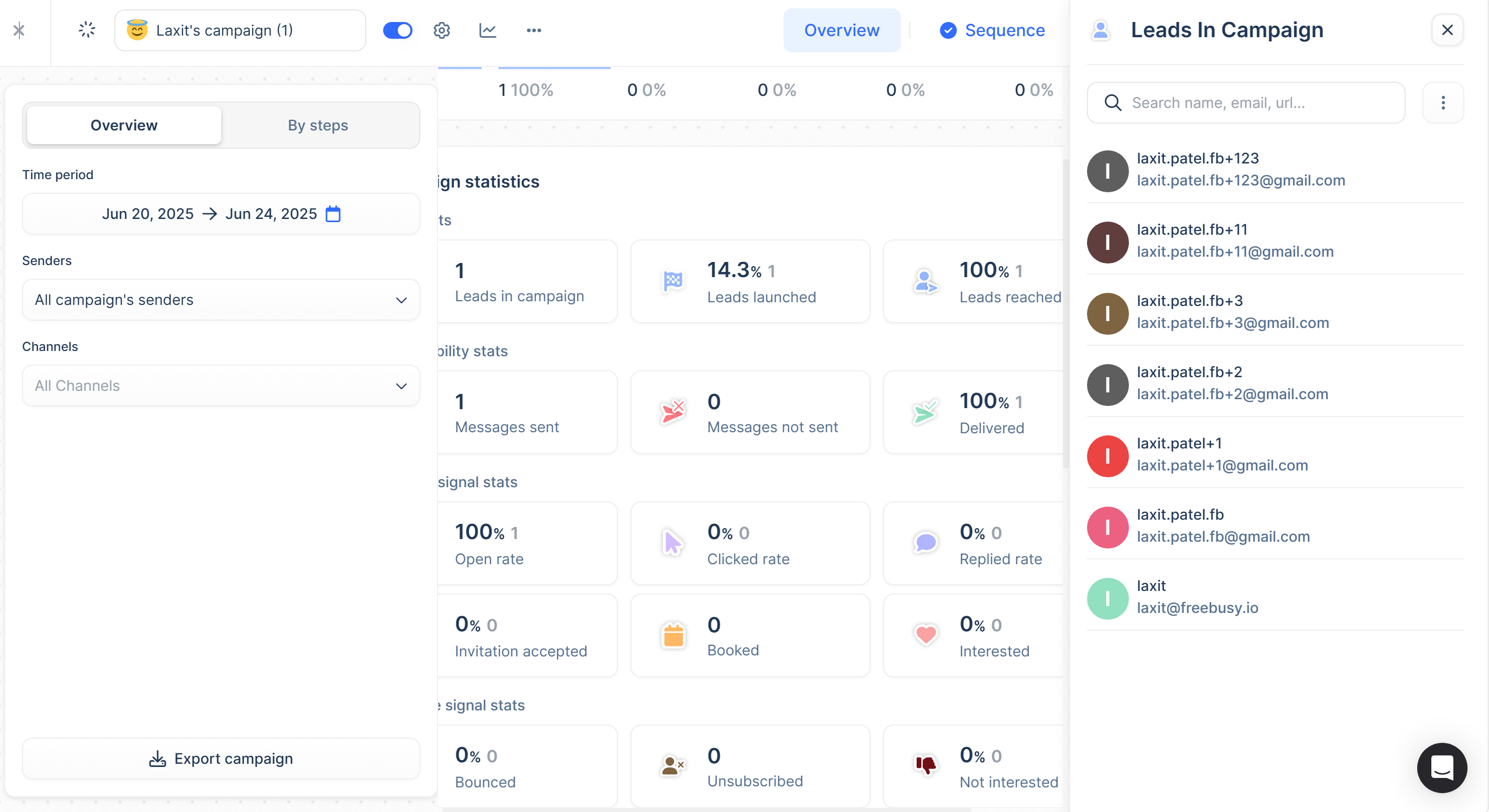Click the search magnifier icon
Viewport: 1489px width, 812px height.
click(x=1113, y=103)
